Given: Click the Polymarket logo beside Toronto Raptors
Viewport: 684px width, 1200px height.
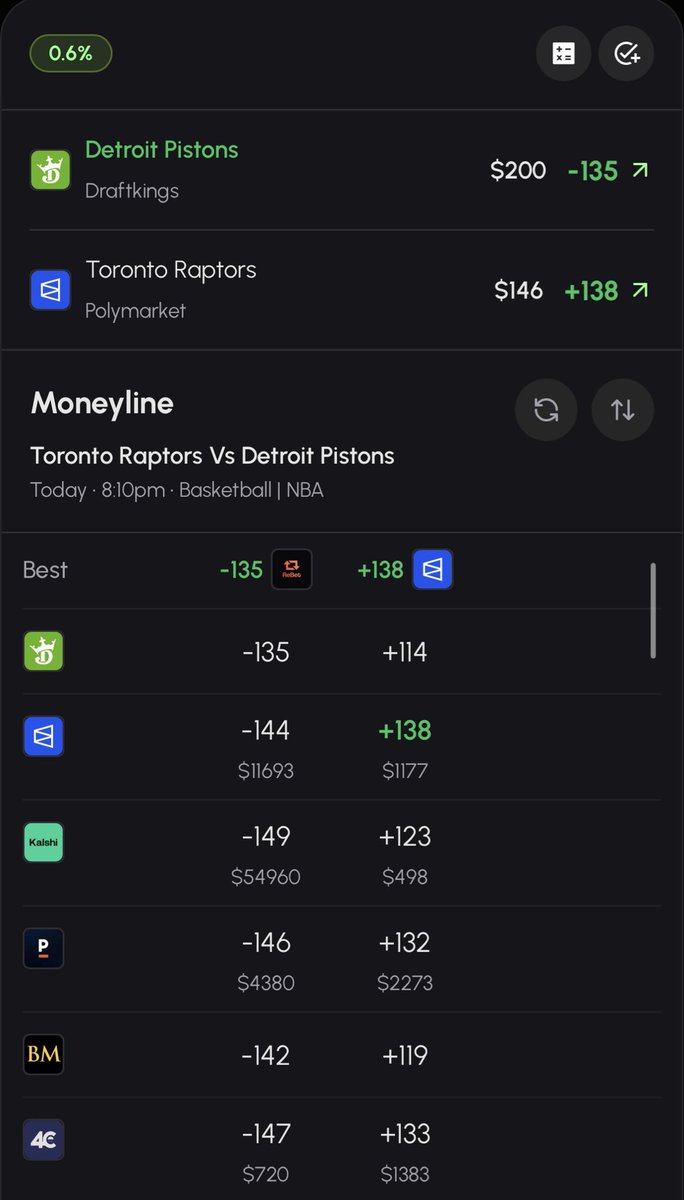Looking at the screenshot, I should 50,290.
